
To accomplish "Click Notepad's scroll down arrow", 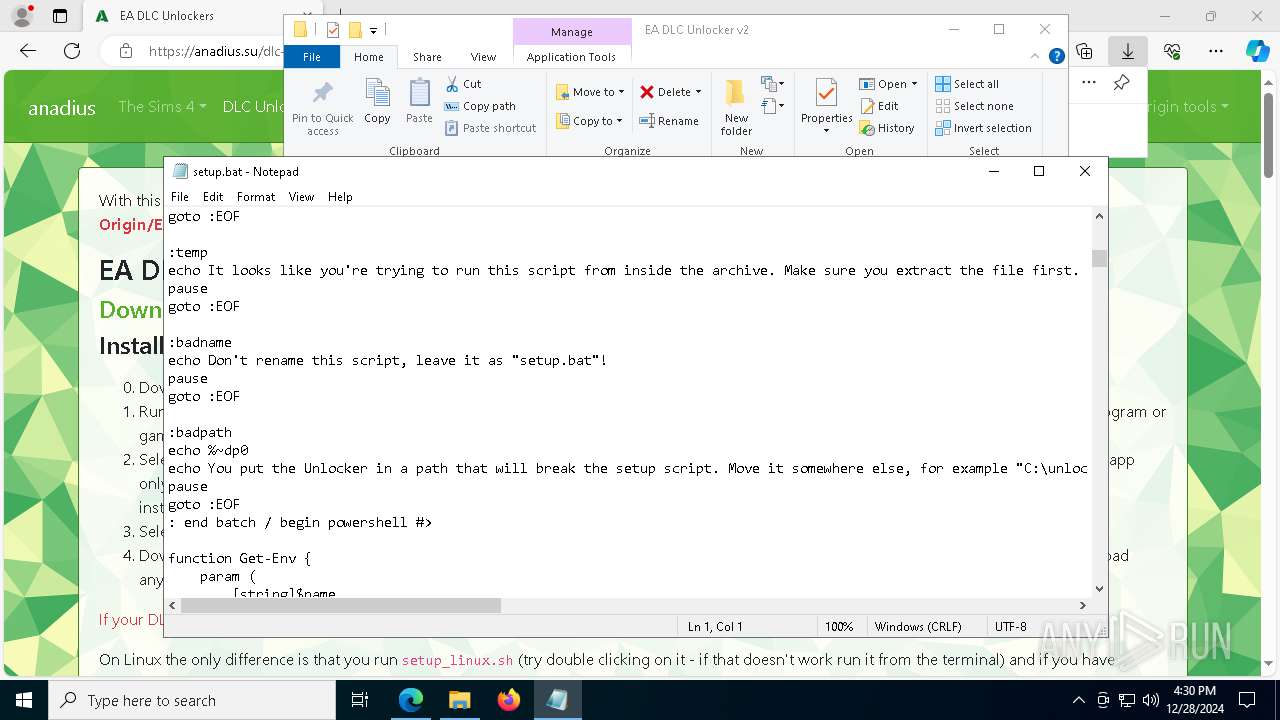I will (1099, 589).
